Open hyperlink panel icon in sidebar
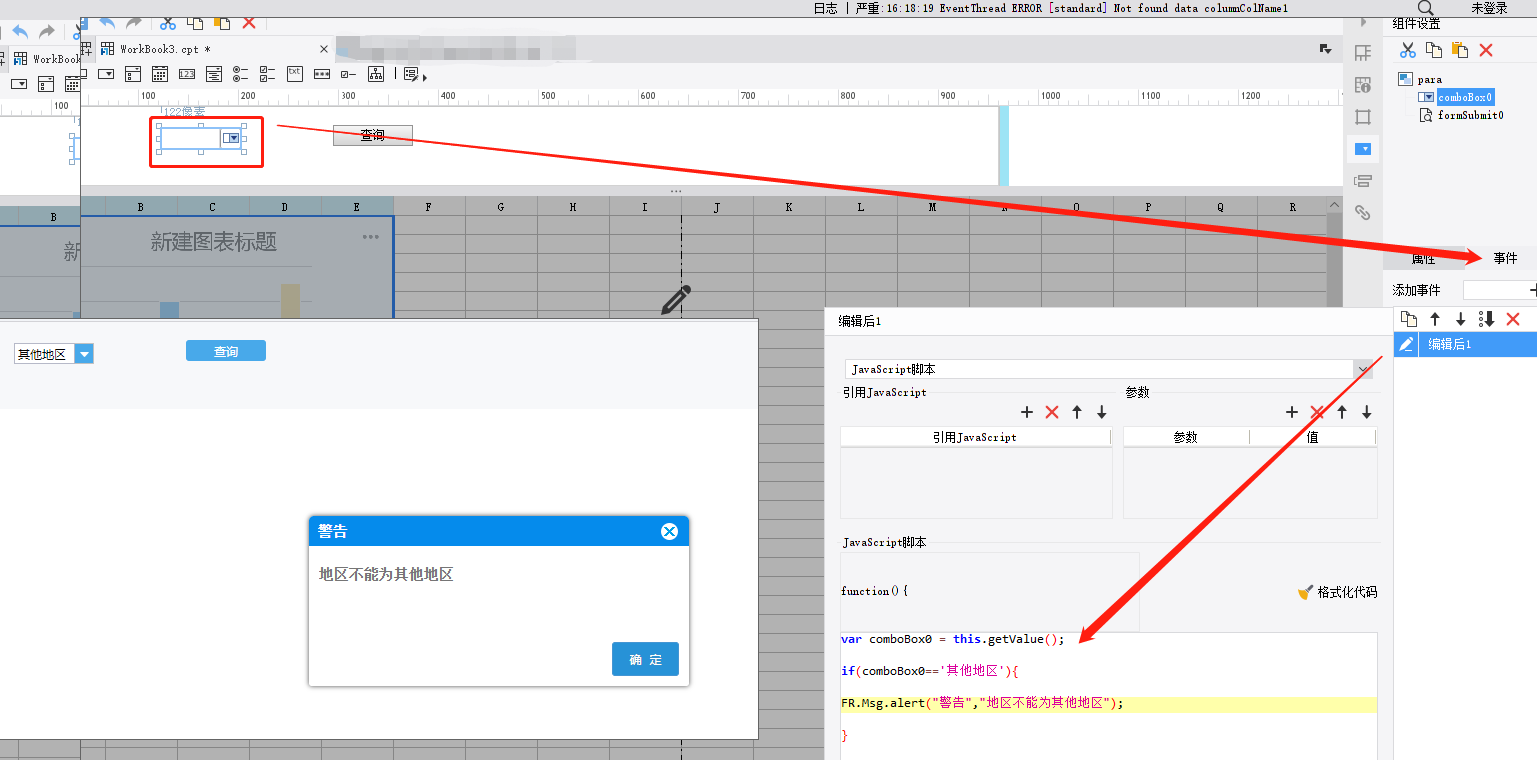 click(1362, 212)
